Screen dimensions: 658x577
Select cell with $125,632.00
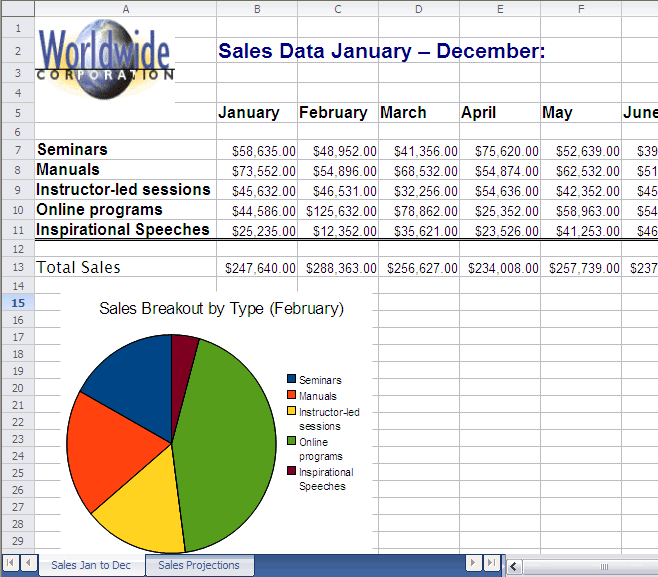(338, 211)
